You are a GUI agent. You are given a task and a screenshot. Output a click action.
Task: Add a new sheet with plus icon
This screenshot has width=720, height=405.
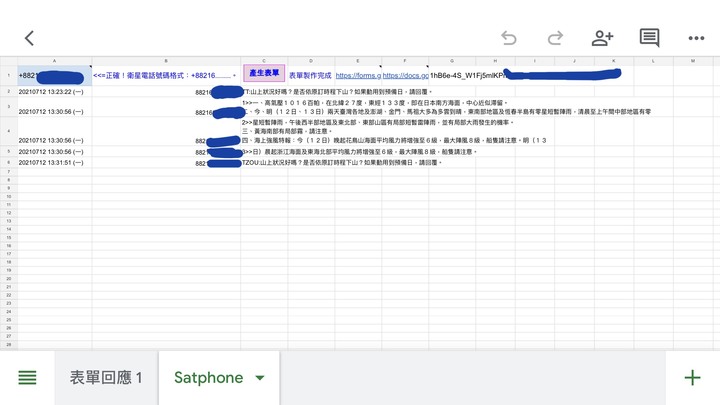(692, 378)
